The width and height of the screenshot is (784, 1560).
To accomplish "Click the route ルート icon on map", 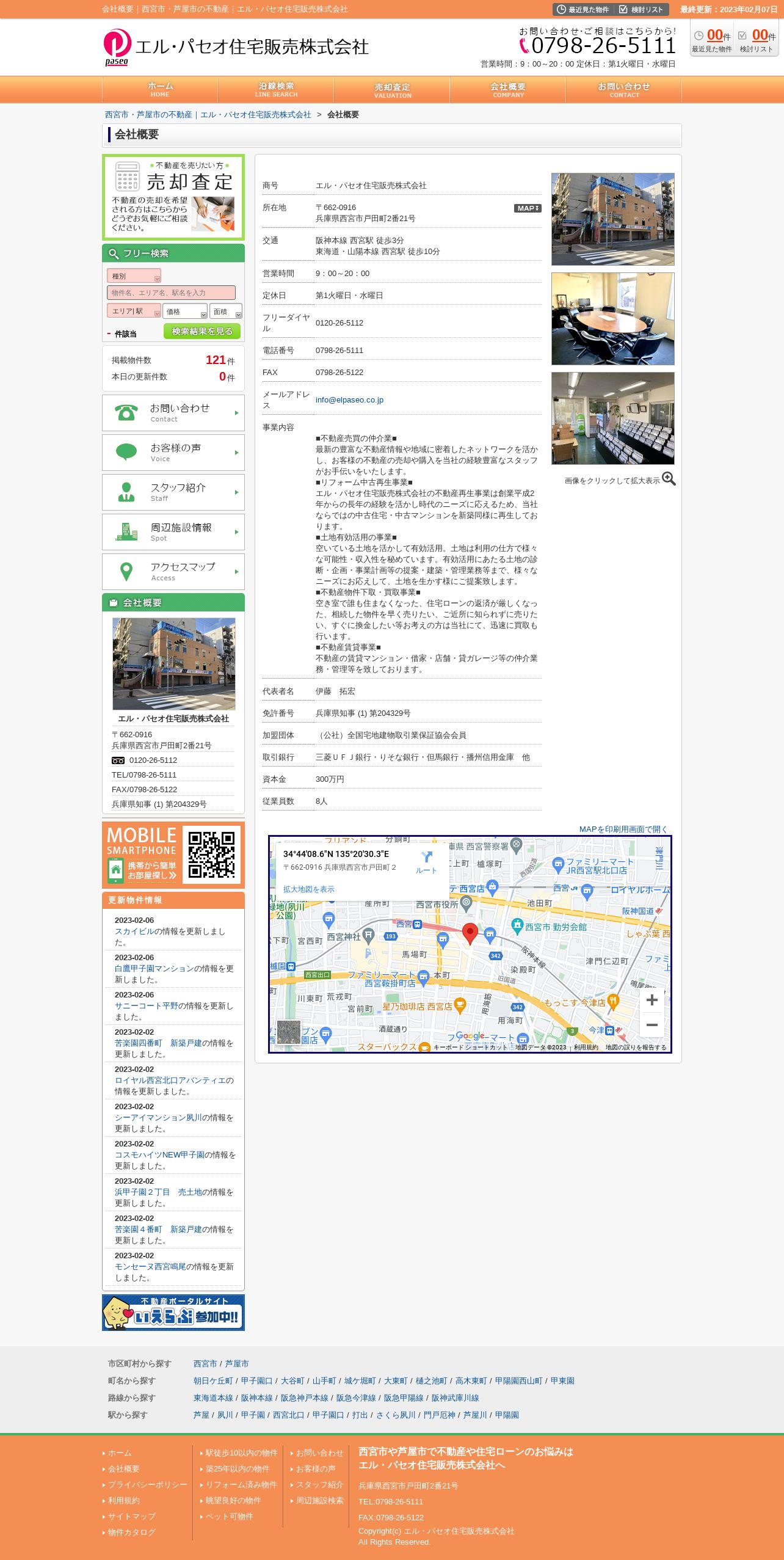I will click(427, 862).
